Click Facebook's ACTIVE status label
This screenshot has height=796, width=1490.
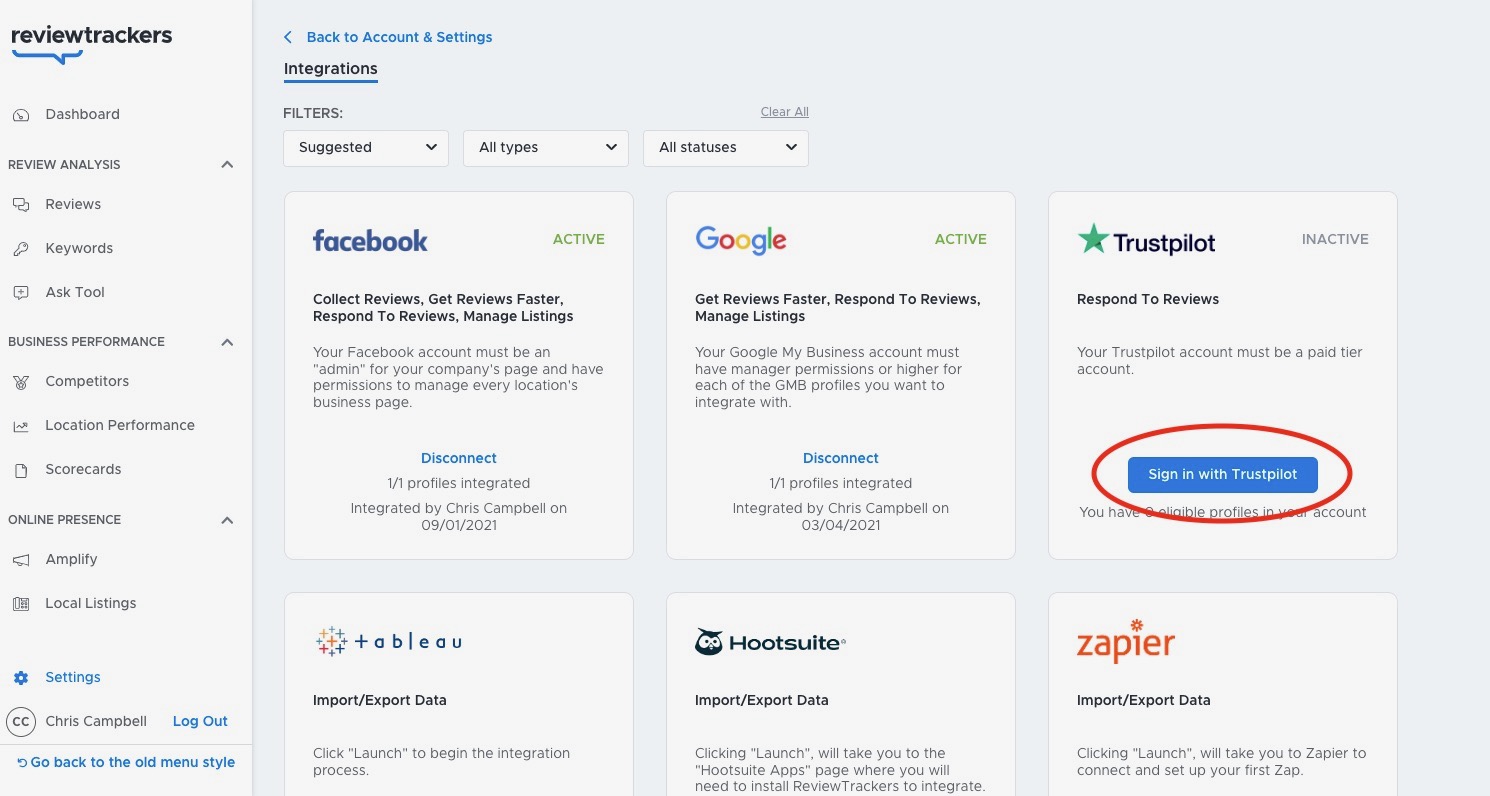[x=579, y=239]
